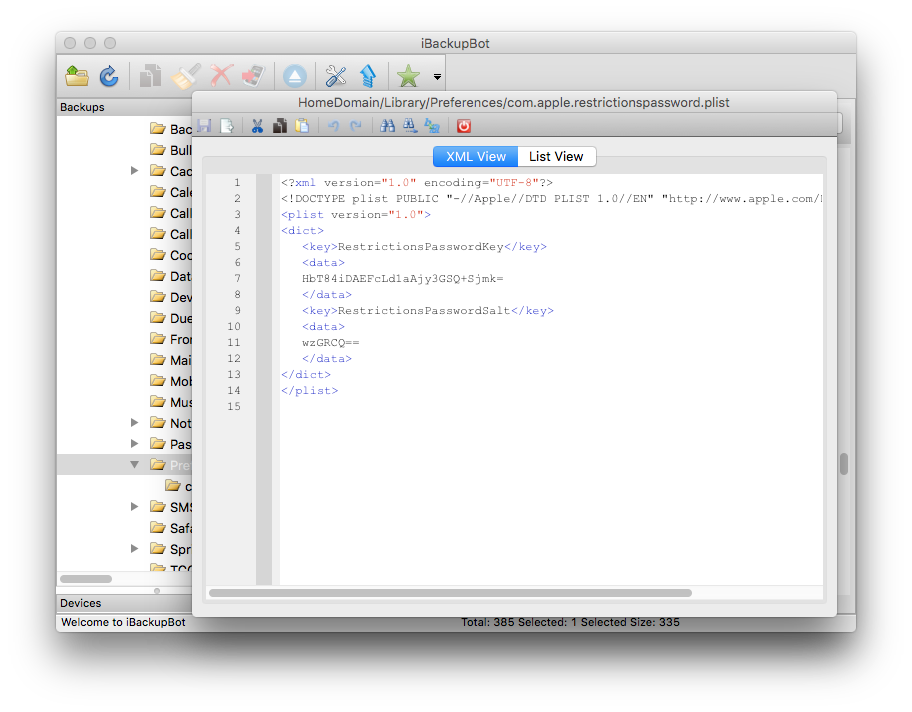The height and width of the screenshot is (712, 912).
Task: Click the HbT84iDAEFcLd1aAjy3GSQ+Sjmk= data value
Action: coord(402,279)
